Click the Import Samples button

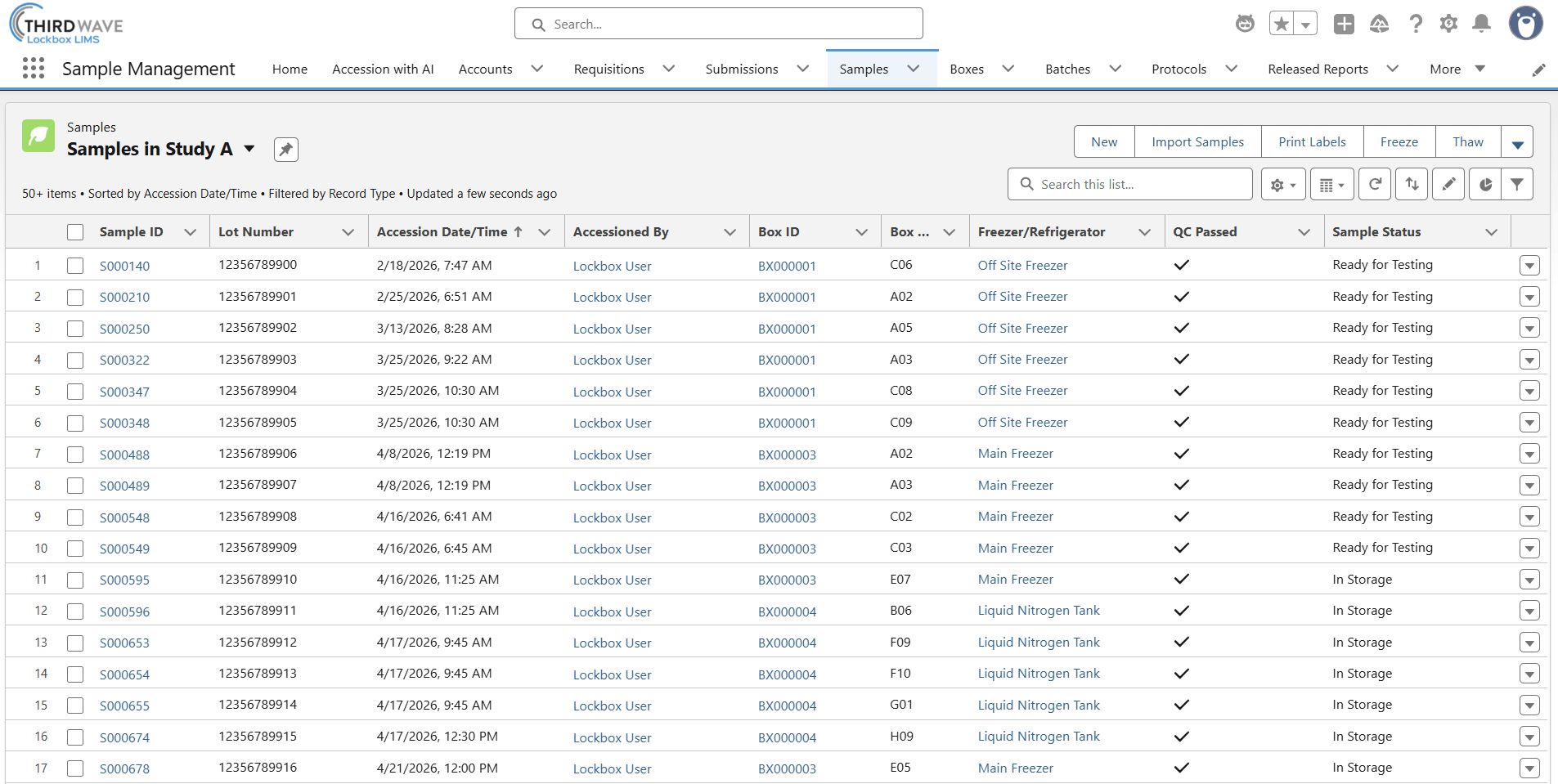pyautogui.click(x=1197, y=142)
